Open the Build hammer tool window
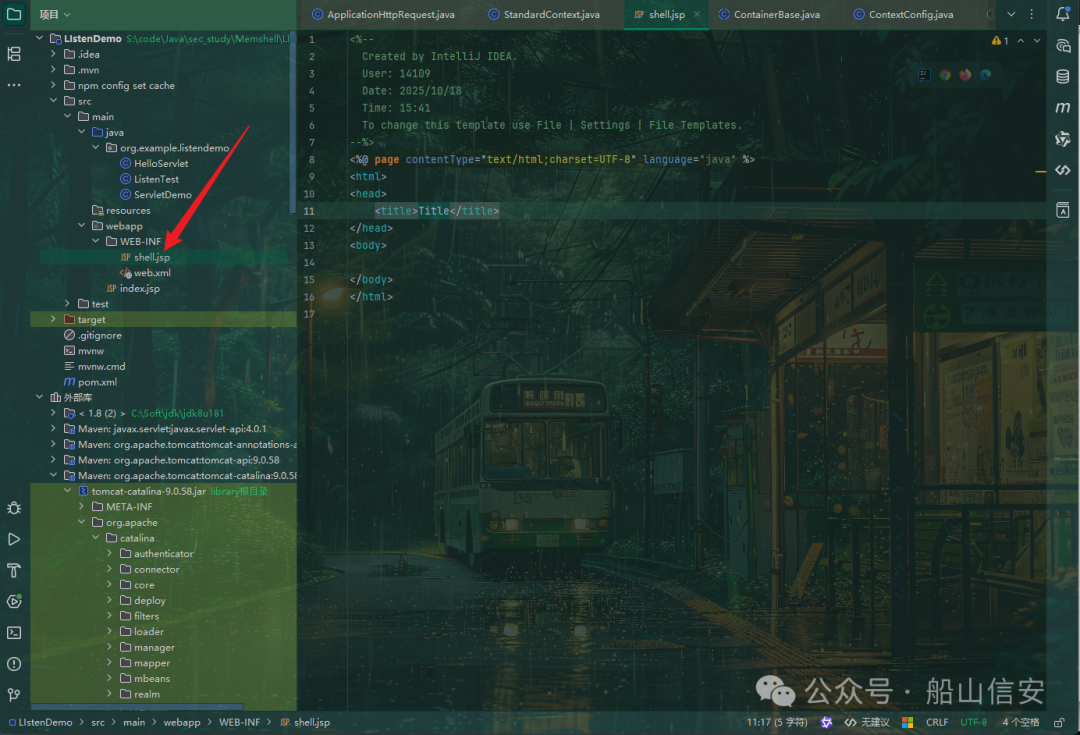1080x735 pixels. tap(14, 570)
